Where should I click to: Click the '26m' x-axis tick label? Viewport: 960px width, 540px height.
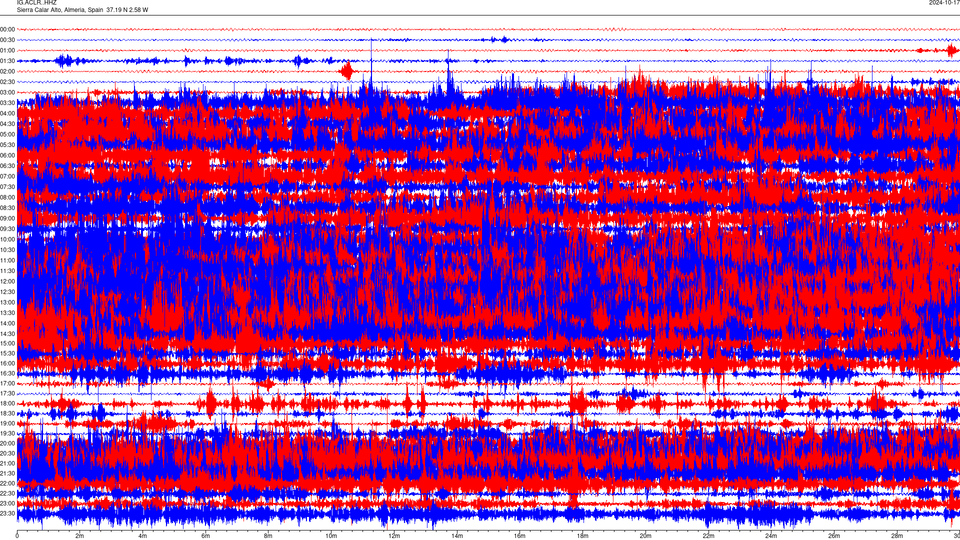tap(834, 536)
